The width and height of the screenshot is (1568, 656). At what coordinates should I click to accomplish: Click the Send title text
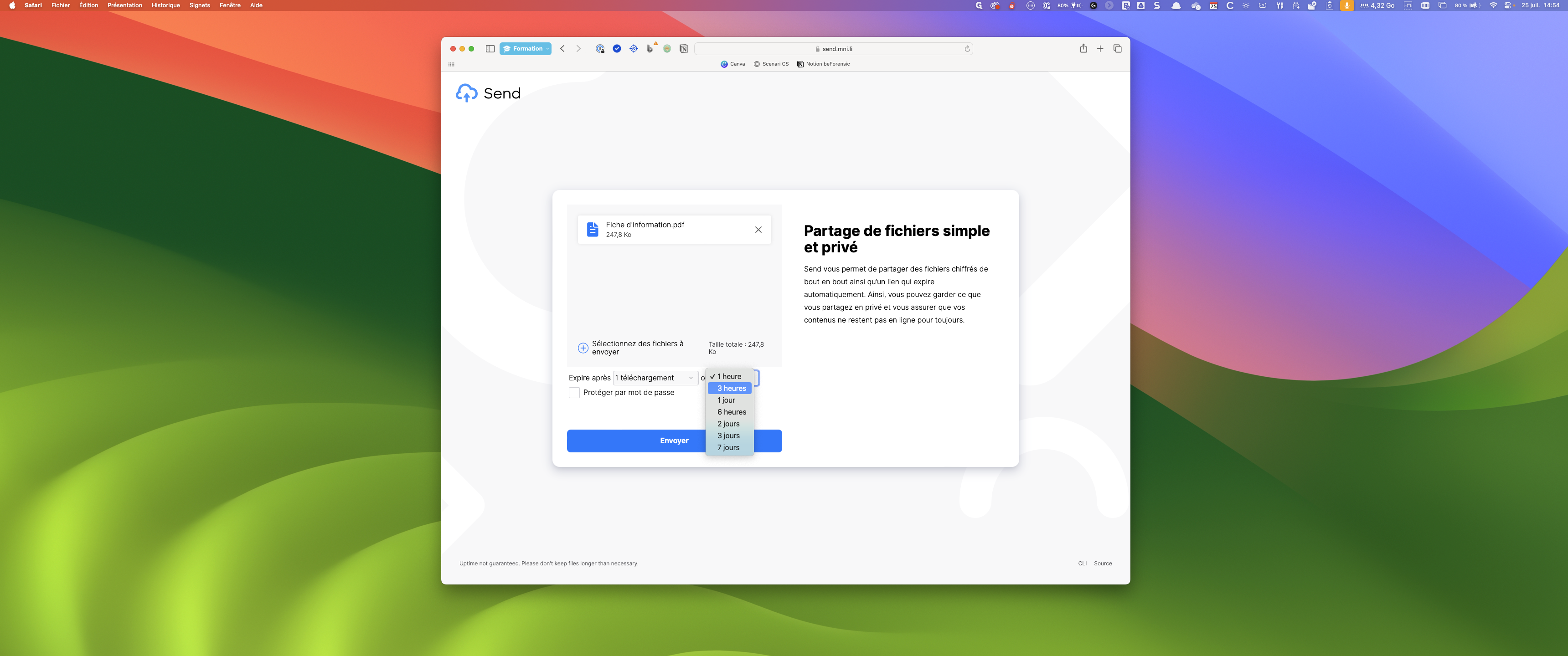tap(501, 94)
